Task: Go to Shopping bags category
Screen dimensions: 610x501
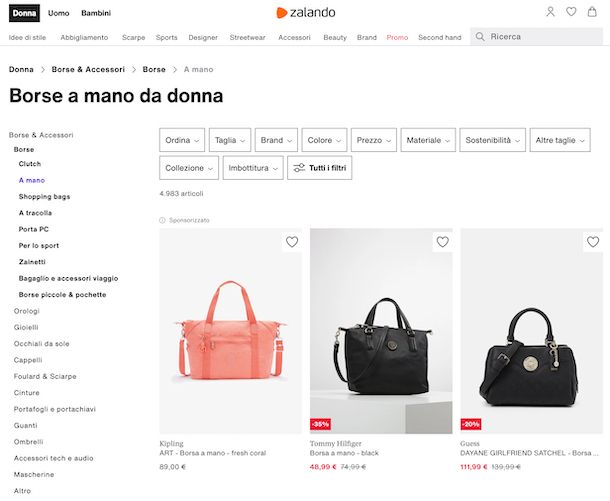Action: 44,196
